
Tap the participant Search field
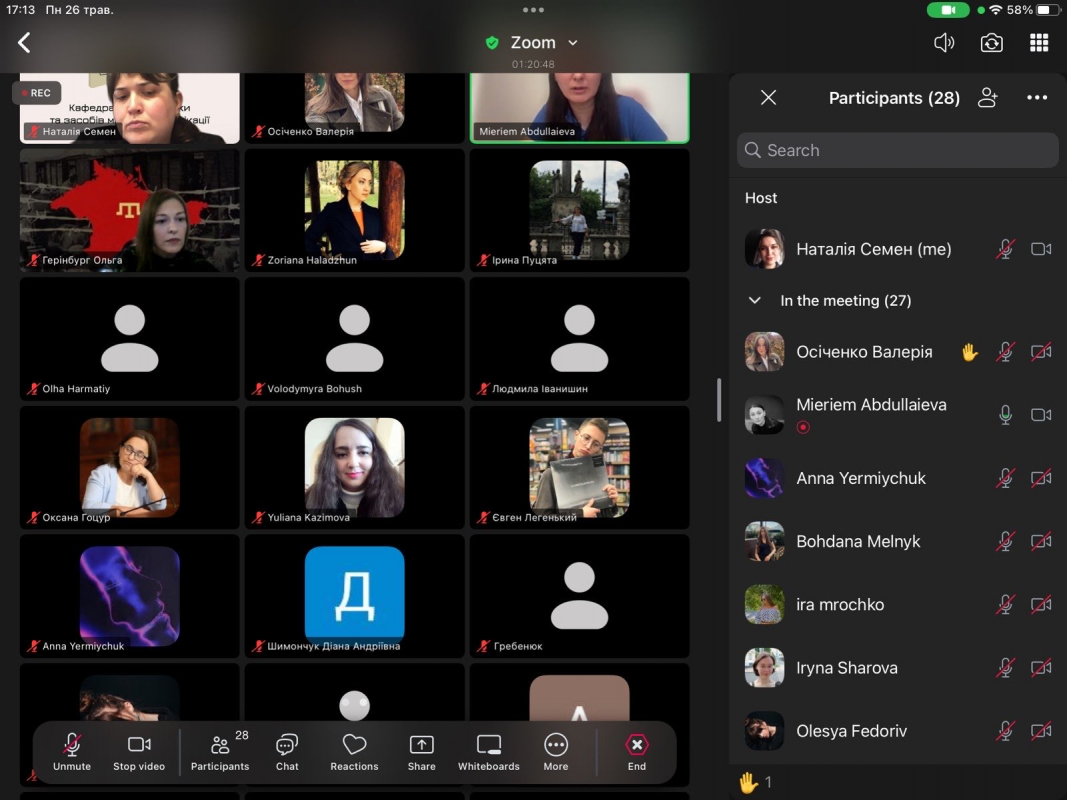[x=897, y=150]
